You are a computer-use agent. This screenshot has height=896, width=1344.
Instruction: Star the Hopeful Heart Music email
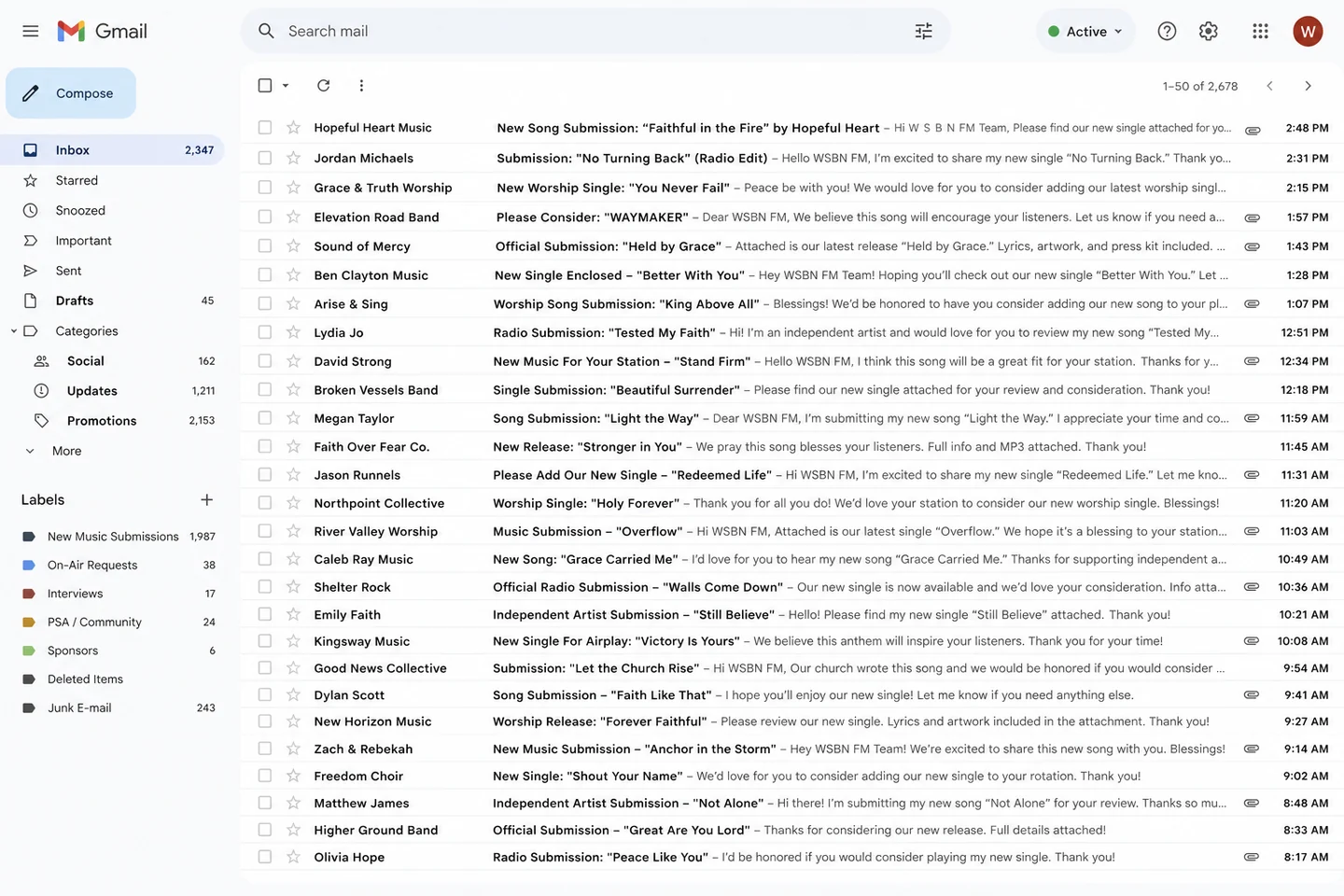(293, 127)
